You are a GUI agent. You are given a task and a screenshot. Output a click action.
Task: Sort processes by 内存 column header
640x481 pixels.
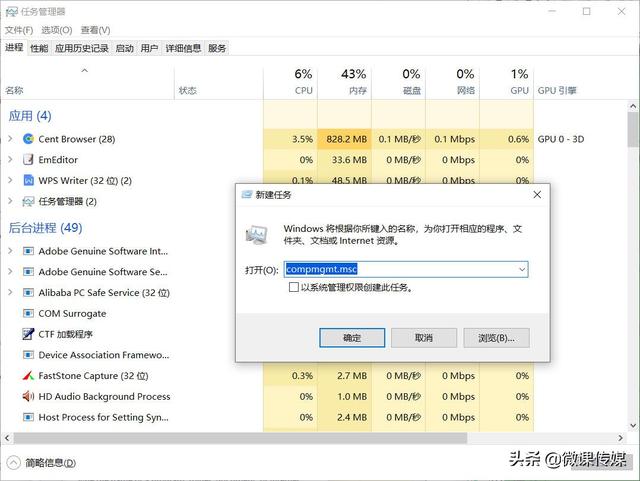(357, 90)
